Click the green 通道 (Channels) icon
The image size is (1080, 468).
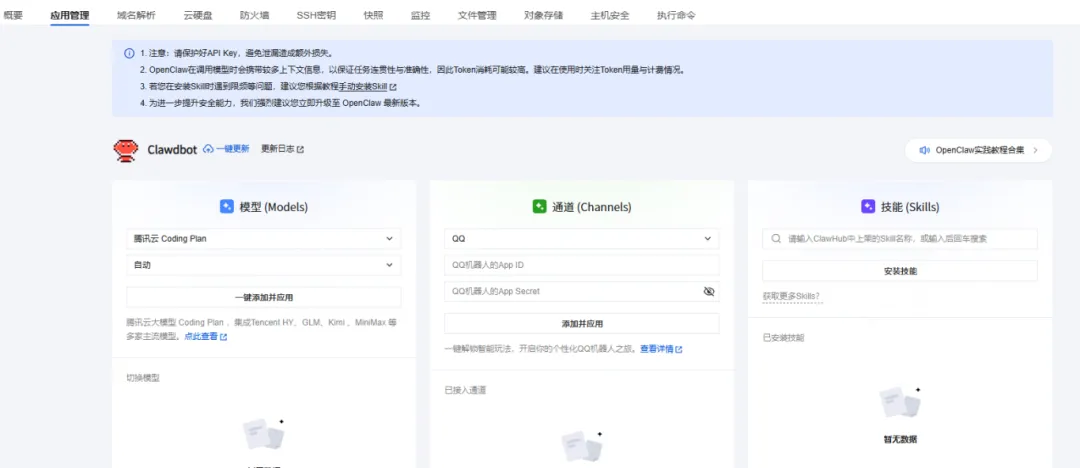click(x=540, y=207)
